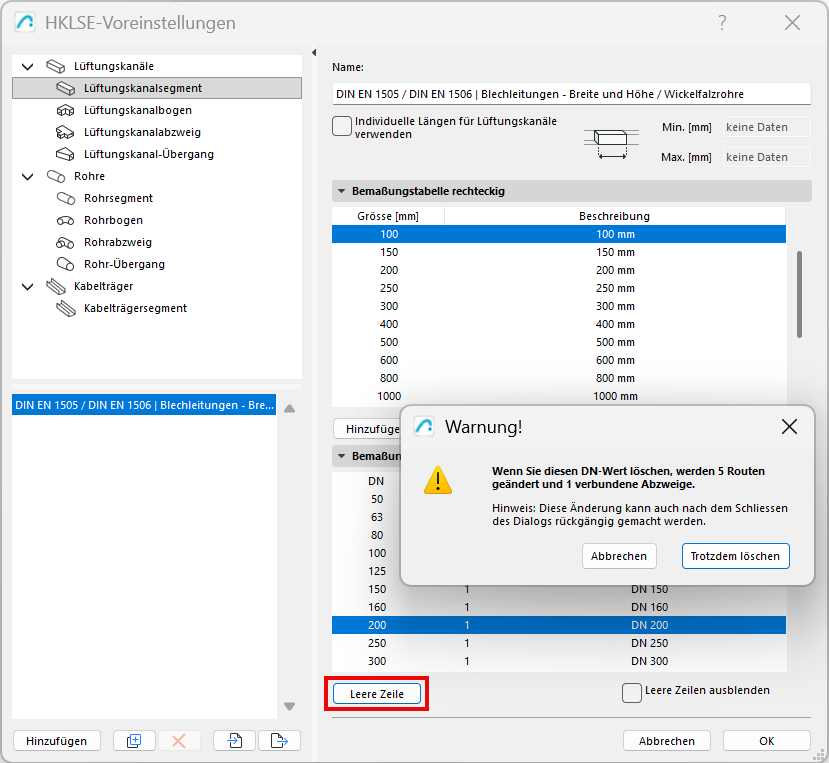Click the Lüftungskanalbogen icon

pyautogui.click(x=66, y=110)
